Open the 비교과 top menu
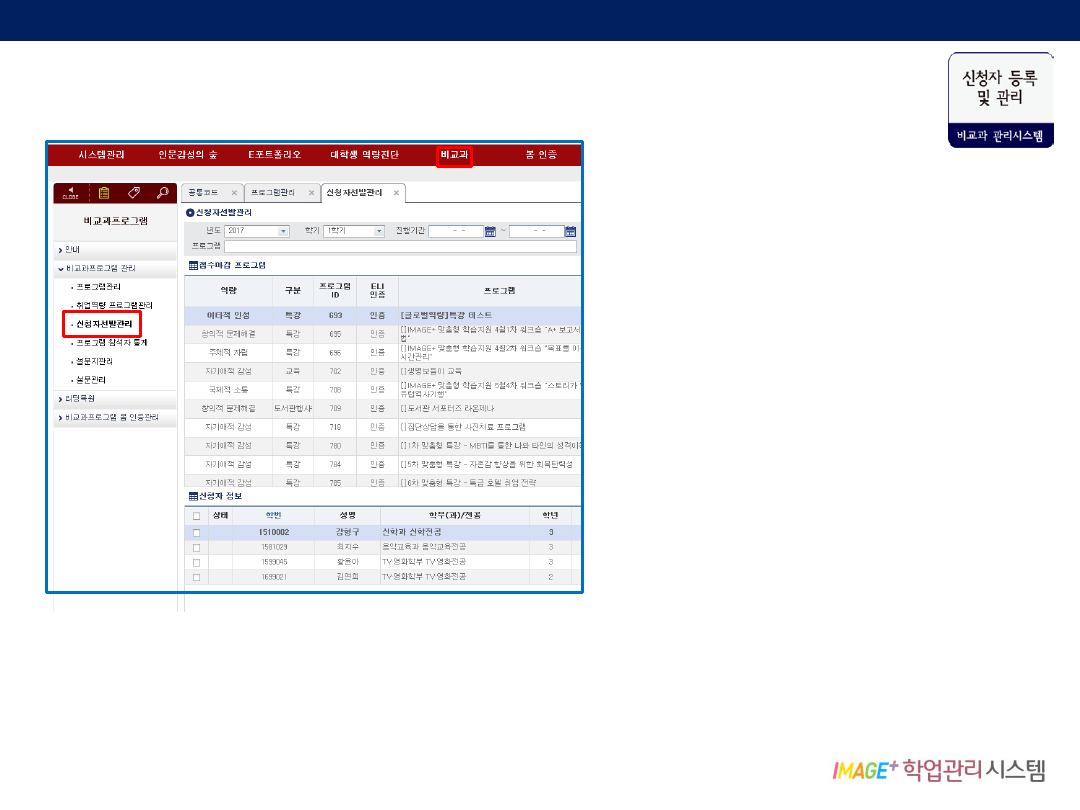This screenshot has height=810, width=1080. point(455,155)
